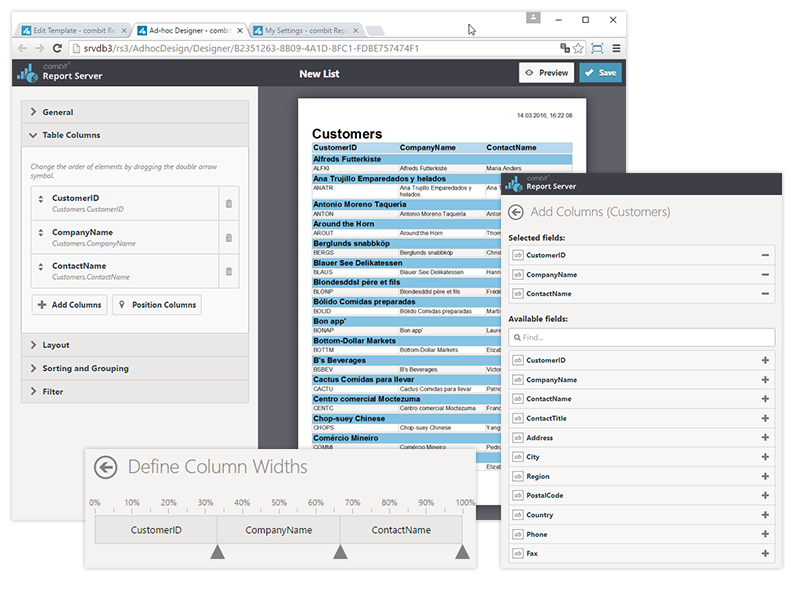The width and height of the screenshot is (800, 600).
Task: Close the My Settings tab
Action: point(356,31)
